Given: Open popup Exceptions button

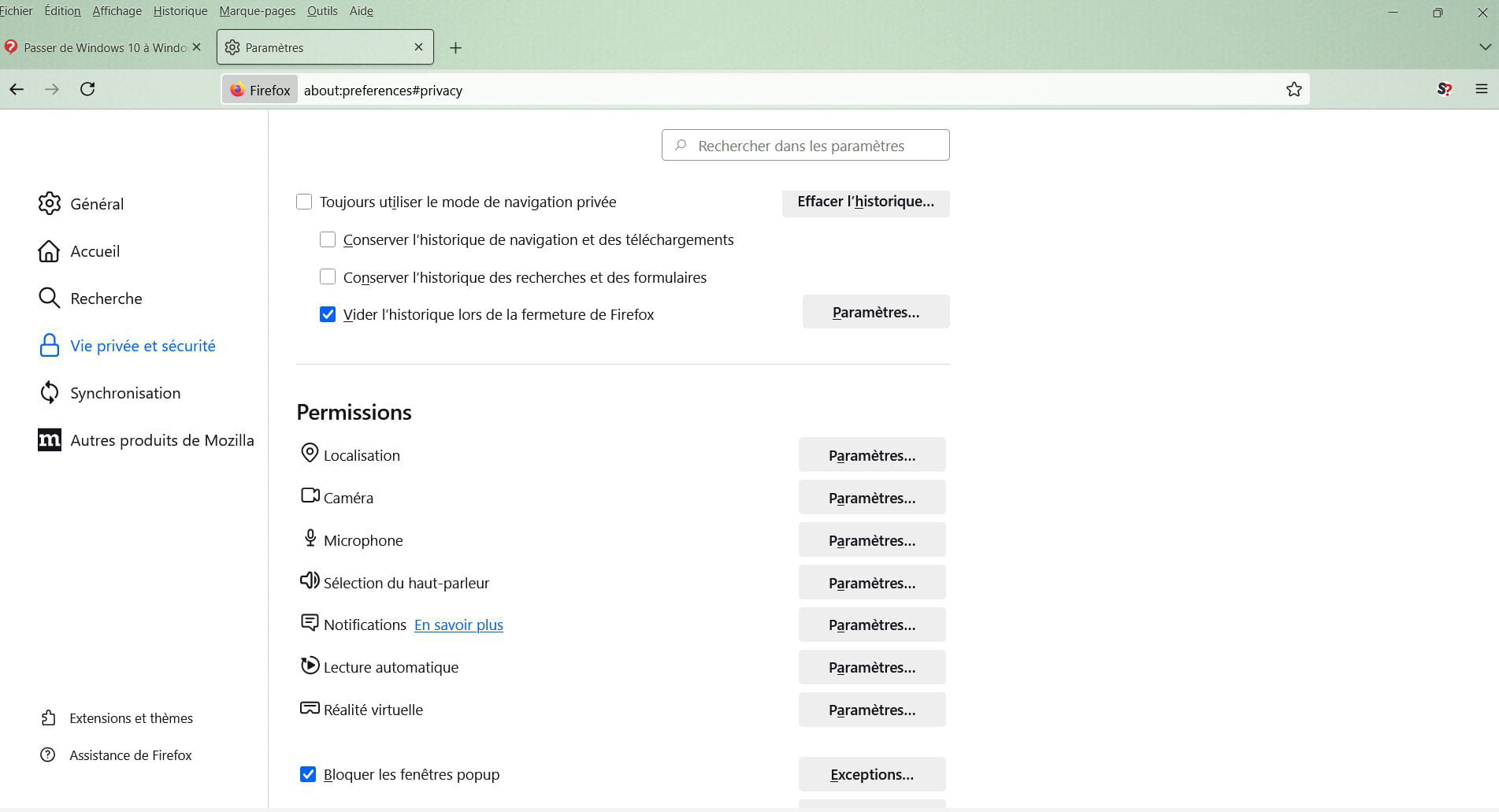Looking at the screenshot, I should click(x=872, y=774).
